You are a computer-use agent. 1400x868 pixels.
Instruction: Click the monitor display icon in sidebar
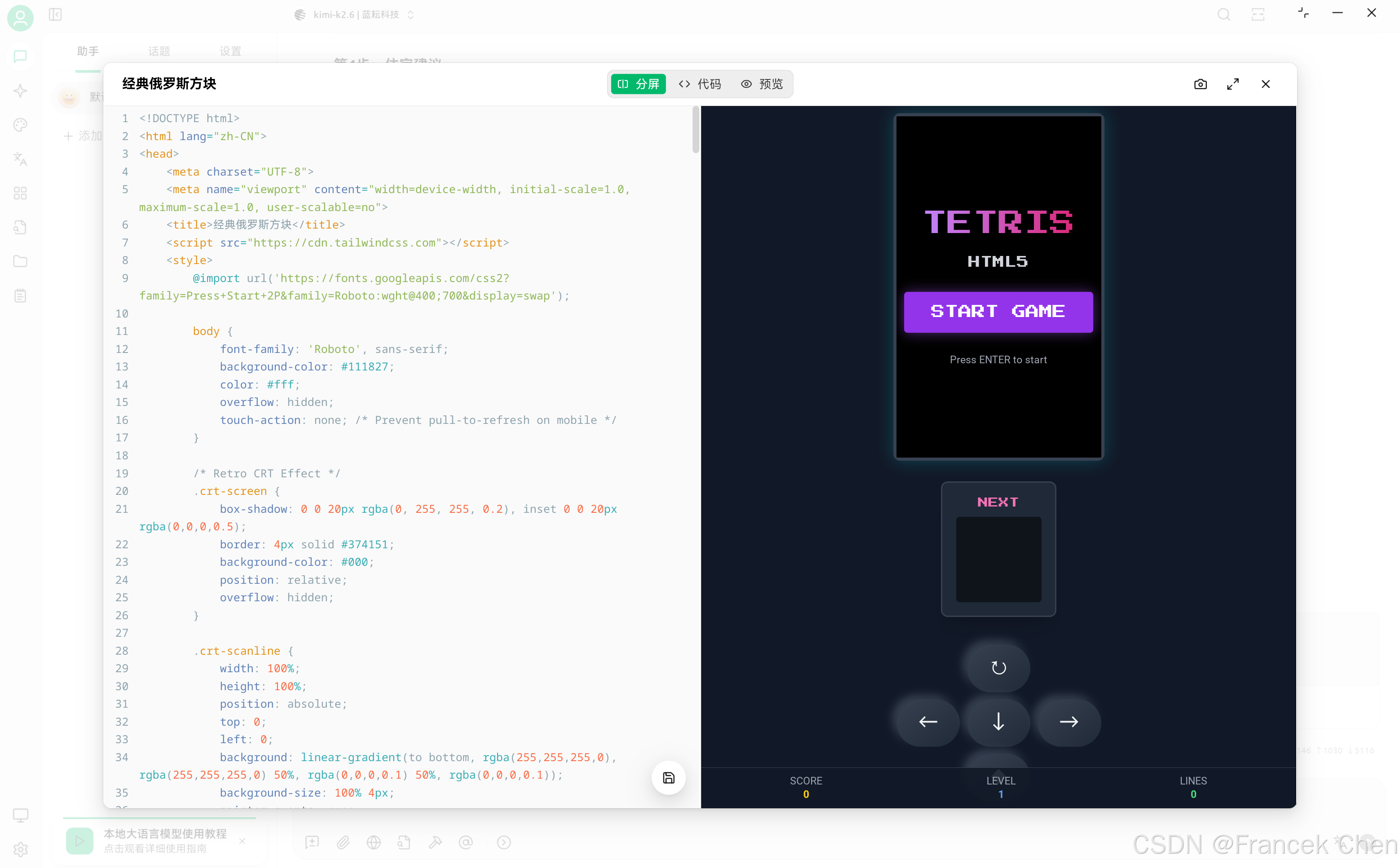tap(20, 815)
